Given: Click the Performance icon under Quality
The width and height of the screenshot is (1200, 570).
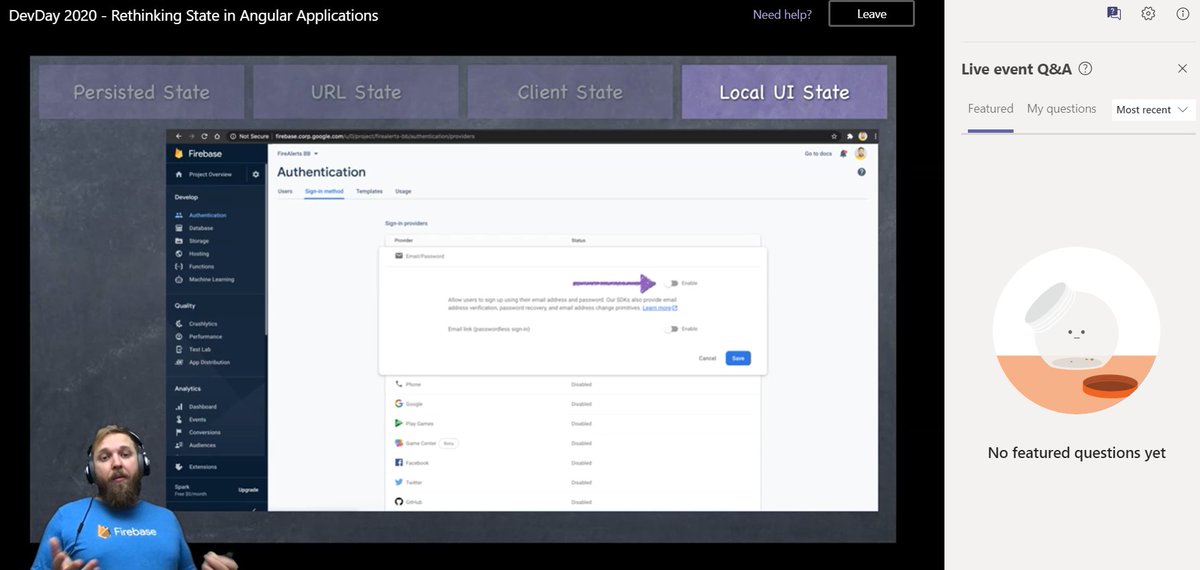Looking at the screenshot, I should click(179, 337).
